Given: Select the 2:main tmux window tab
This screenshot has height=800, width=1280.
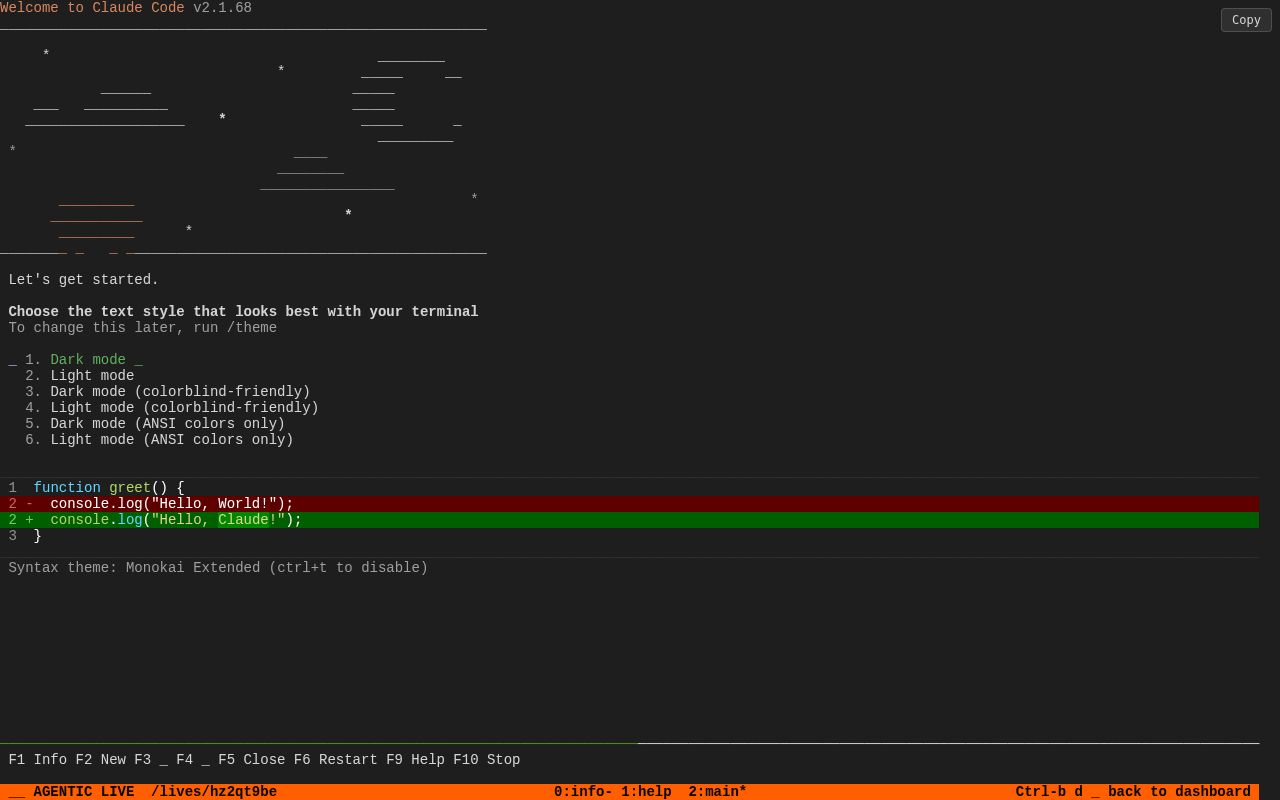Looking at the screenshot, I should [717, 792].
